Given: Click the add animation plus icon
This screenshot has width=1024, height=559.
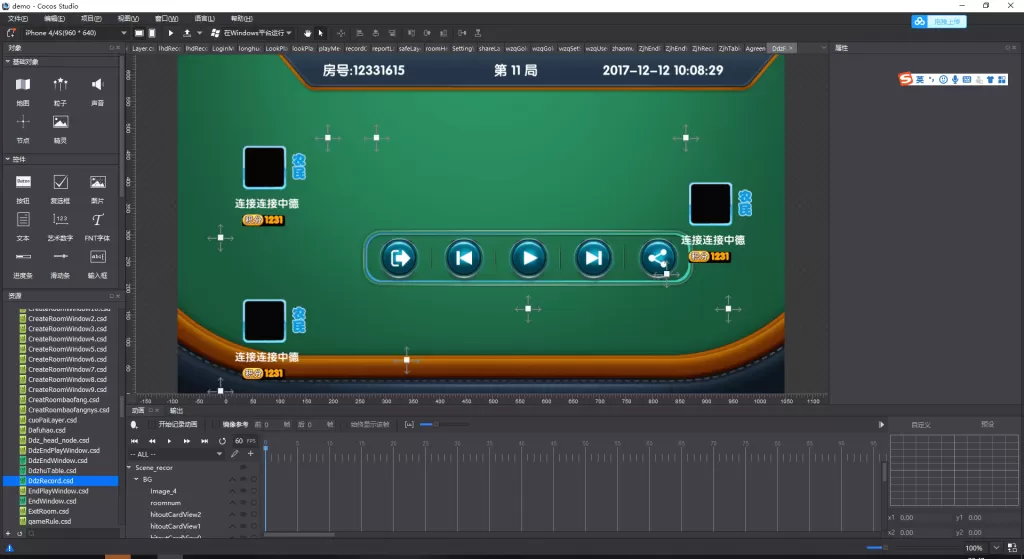Looking at the screenshot, I should [251, 453].
